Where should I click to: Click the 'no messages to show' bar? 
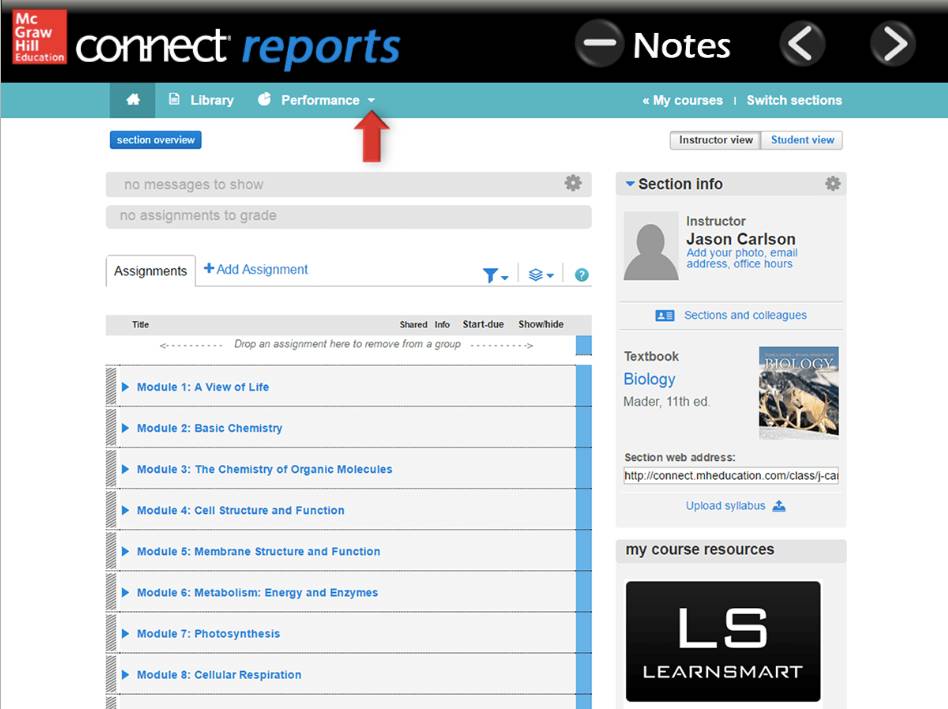click(348, 184)
